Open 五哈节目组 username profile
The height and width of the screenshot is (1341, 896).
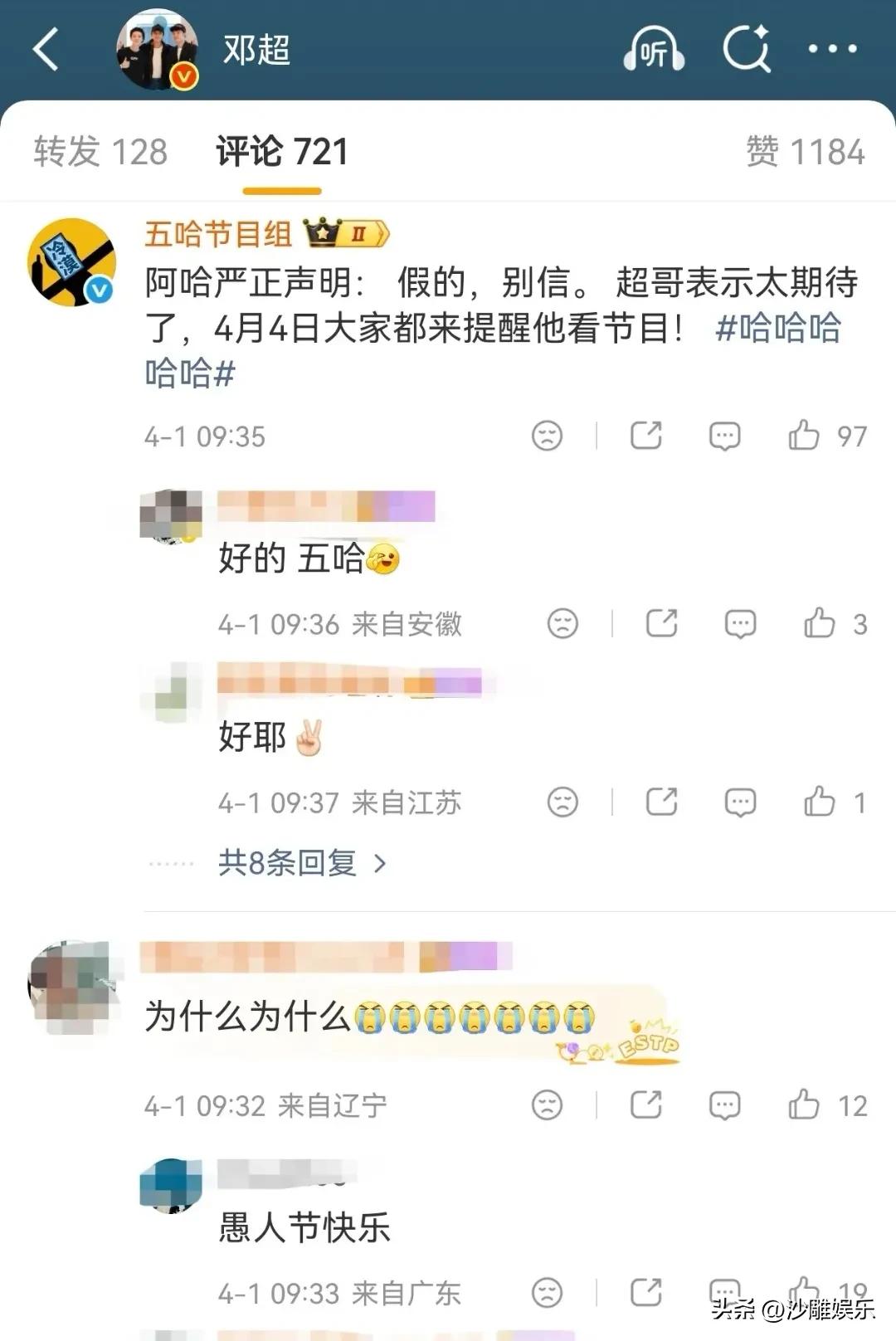218,234
